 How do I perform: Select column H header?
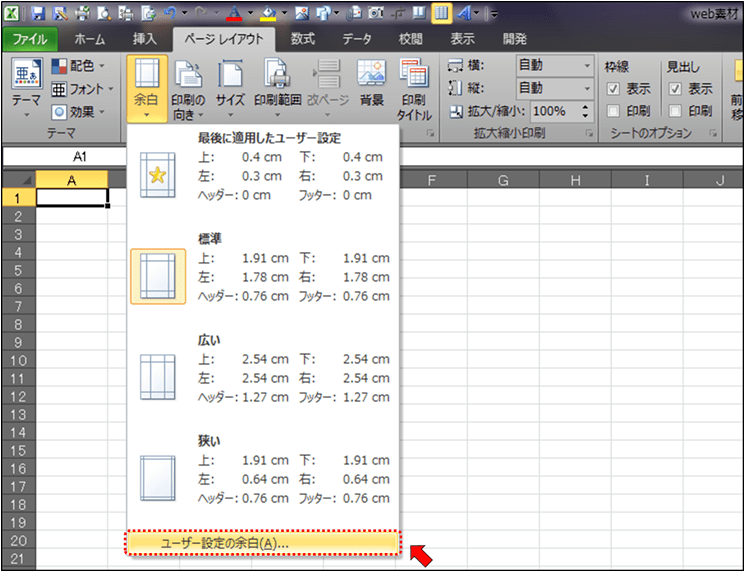(x=575, y=181)
